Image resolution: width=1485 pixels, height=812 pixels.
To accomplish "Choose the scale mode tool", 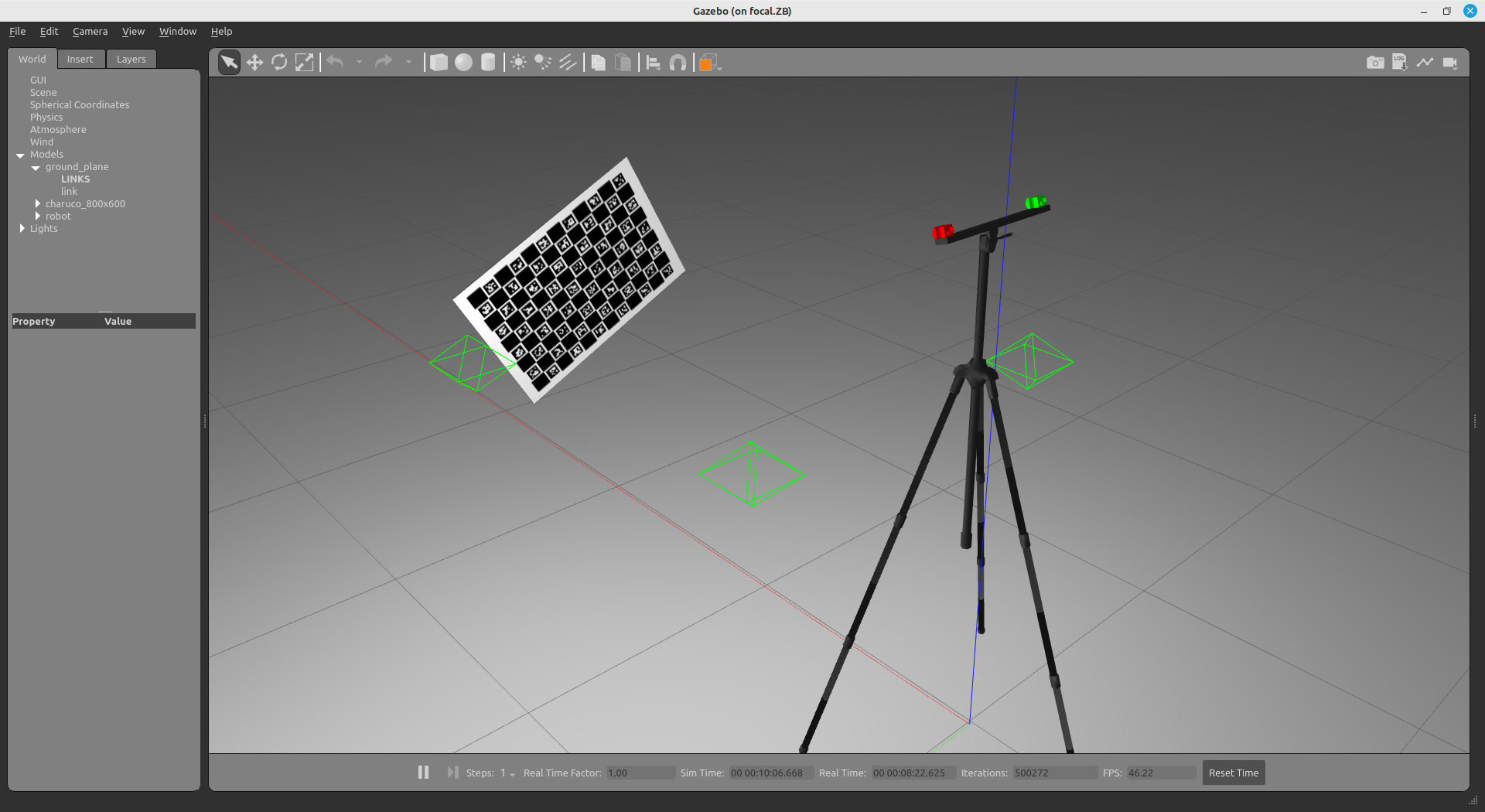I will 305,63.
